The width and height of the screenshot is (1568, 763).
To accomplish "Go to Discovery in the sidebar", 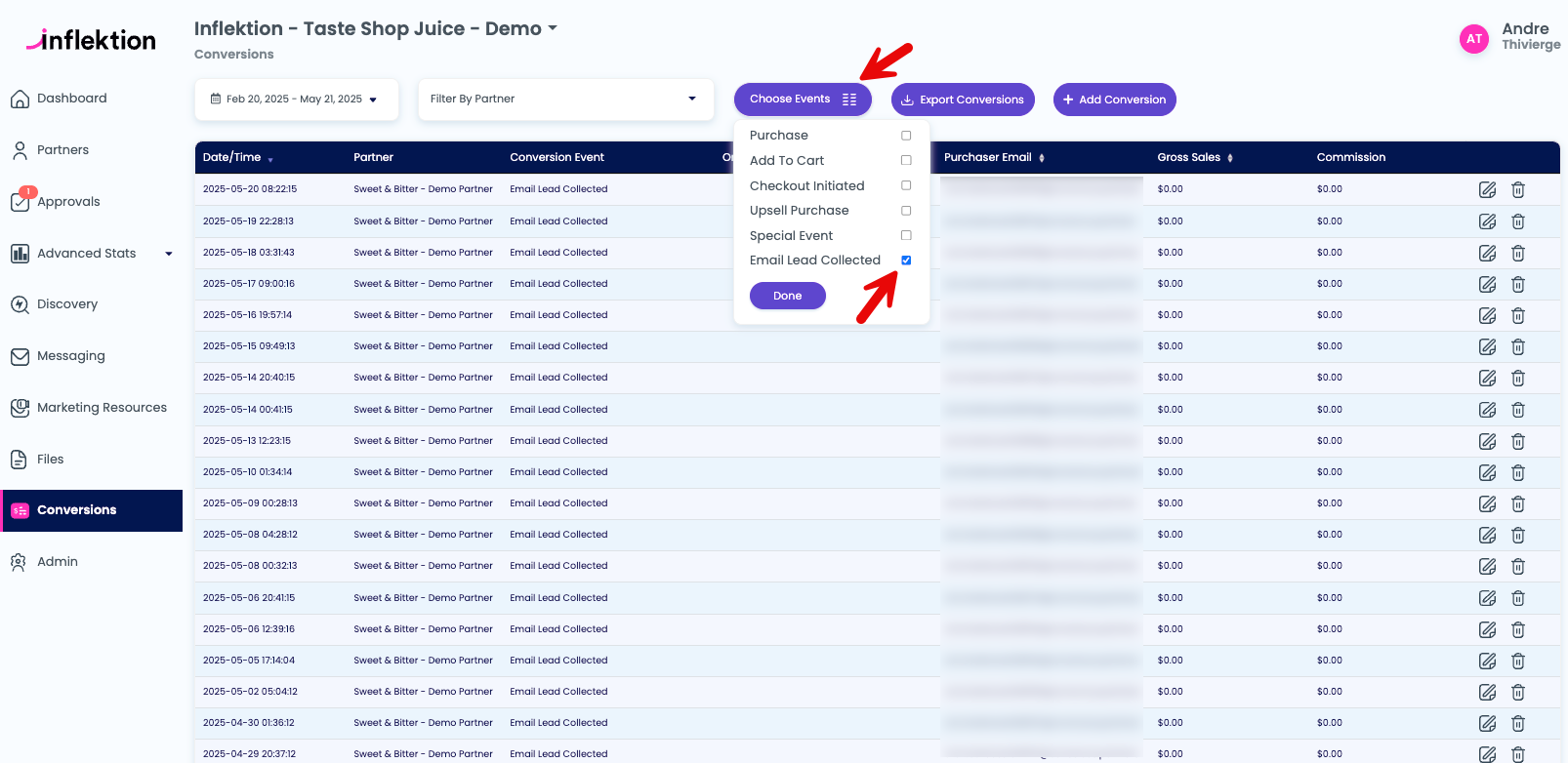I will click(67, 304).
